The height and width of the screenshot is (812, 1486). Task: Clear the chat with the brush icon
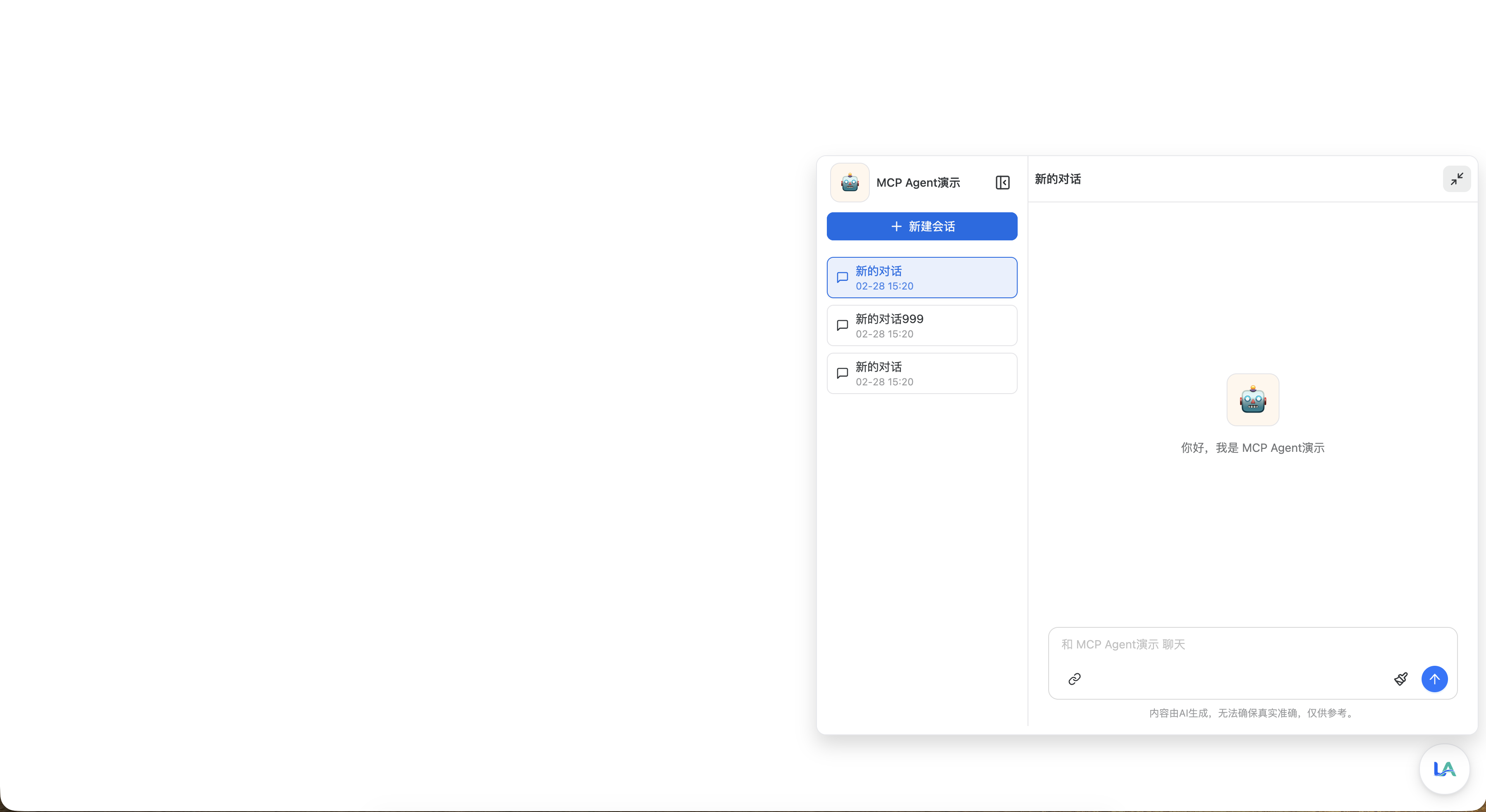coord(1401,679)
